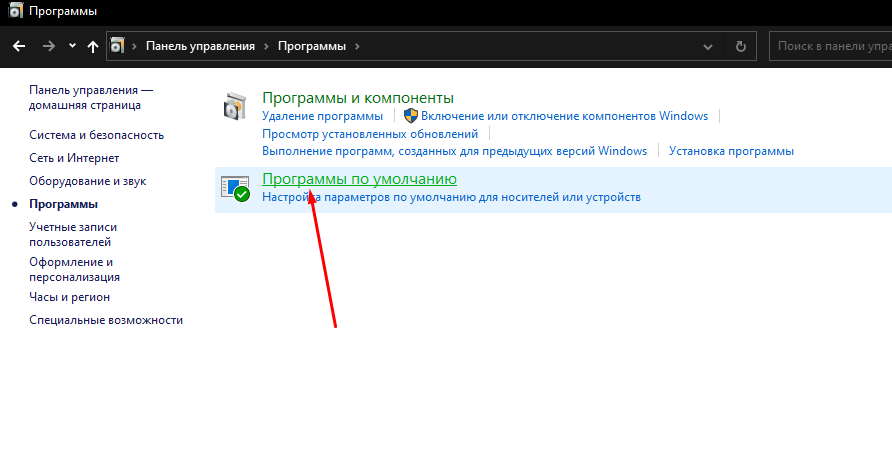Click the Forward navigation arrow

[48, 46]
